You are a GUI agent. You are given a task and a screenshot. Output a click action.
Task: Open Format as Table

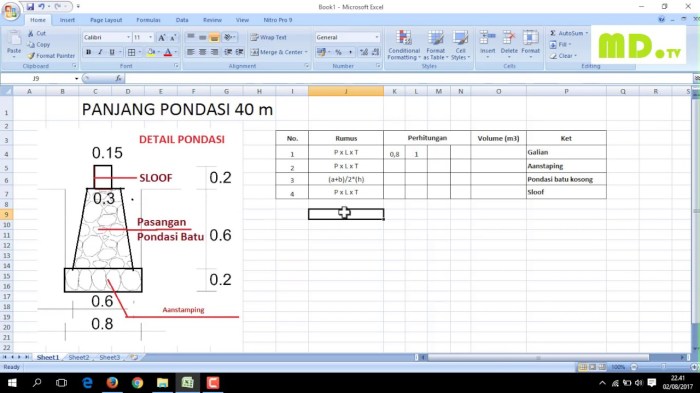click(x=435, y=45)
